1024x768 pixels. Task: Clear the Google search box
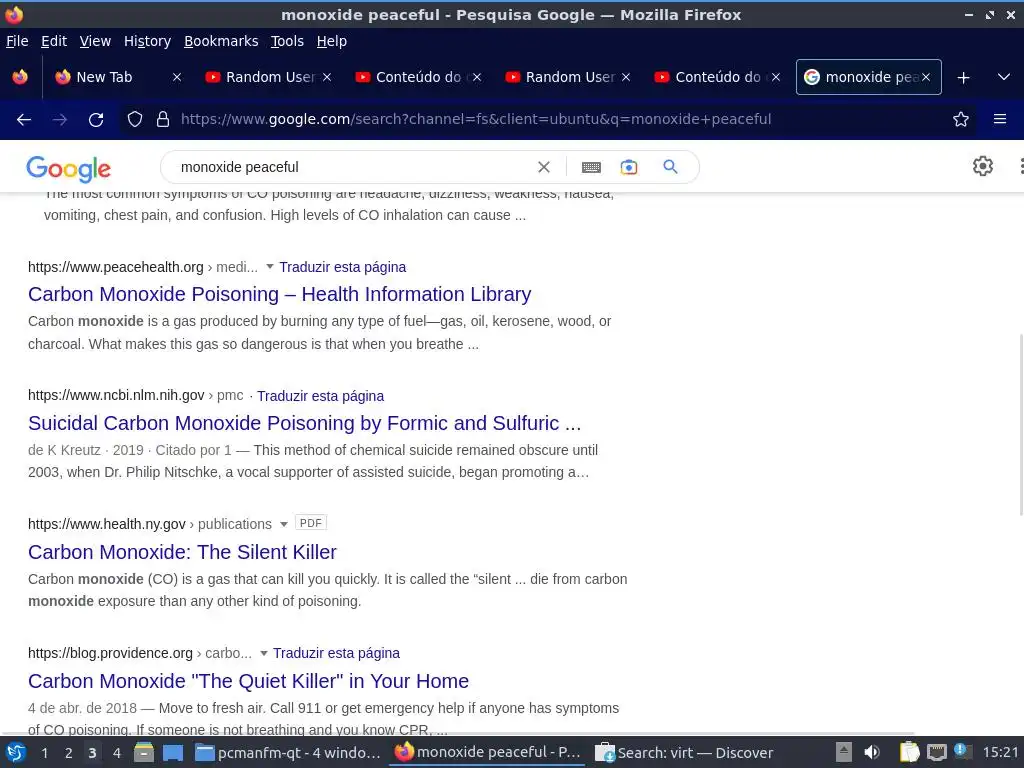[543, 167]
